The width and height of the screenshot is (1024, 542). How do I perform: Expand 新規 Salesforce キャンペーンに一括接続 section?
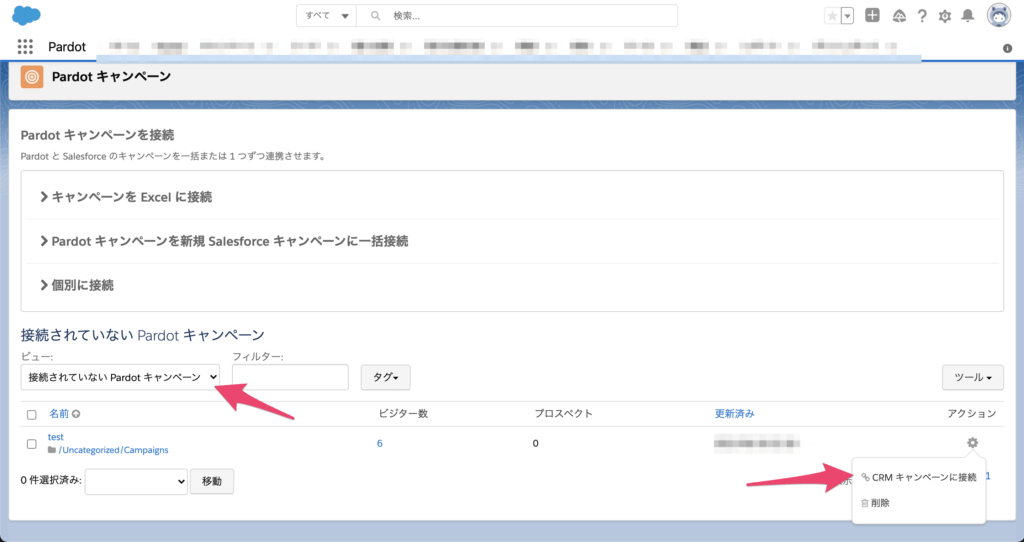(224, 241)
